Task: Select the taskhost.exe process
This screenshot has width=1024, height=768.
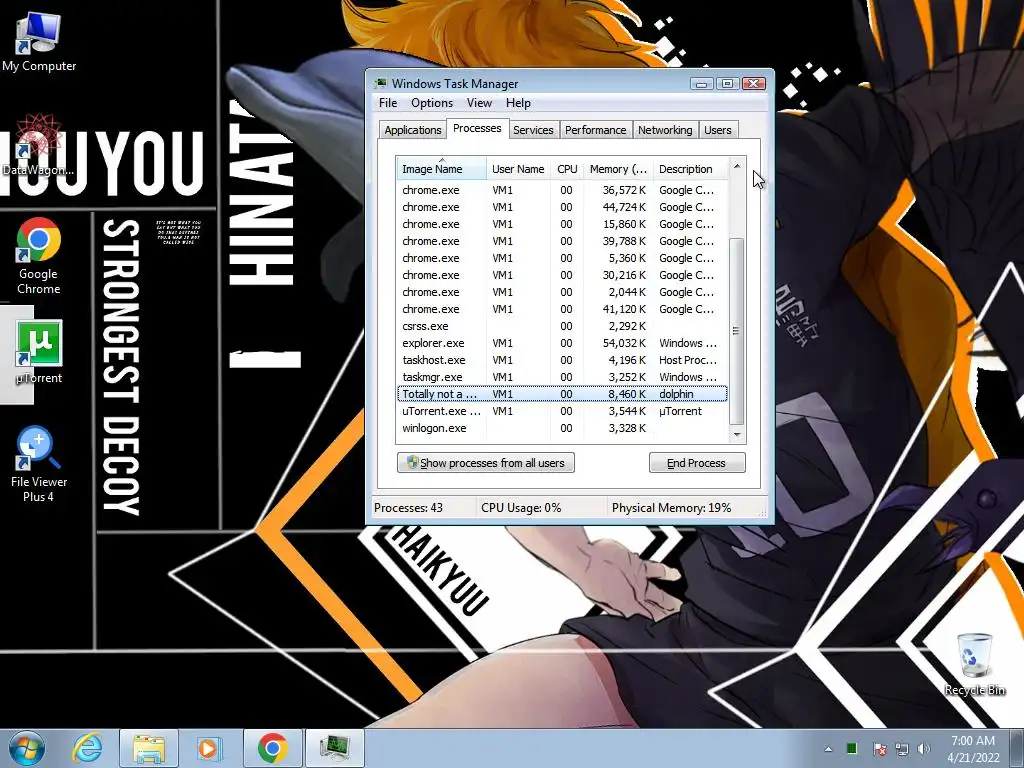Action: (x=562, y=360)
